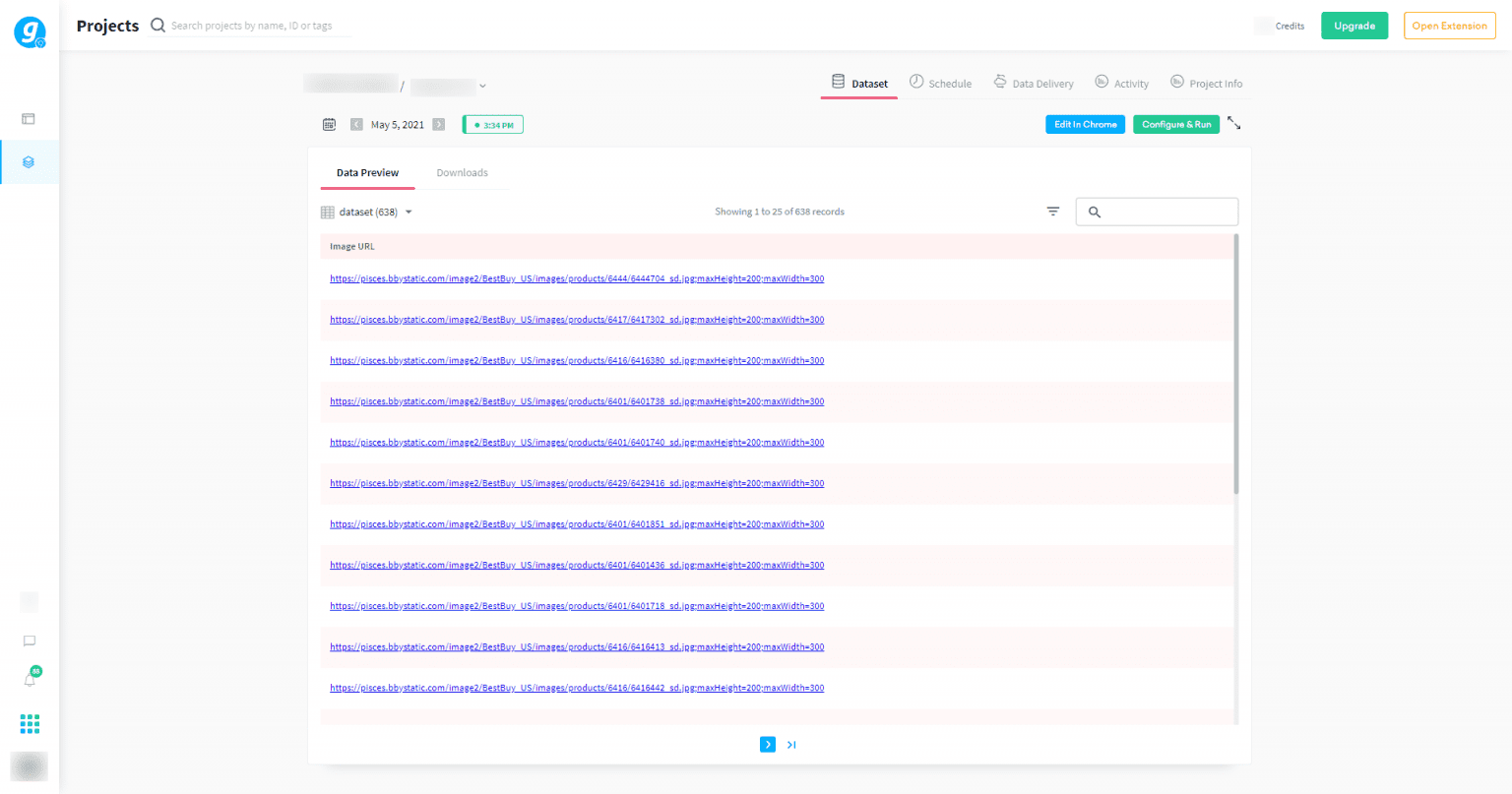Open the 6401738_sd.jpg image link

577,401
